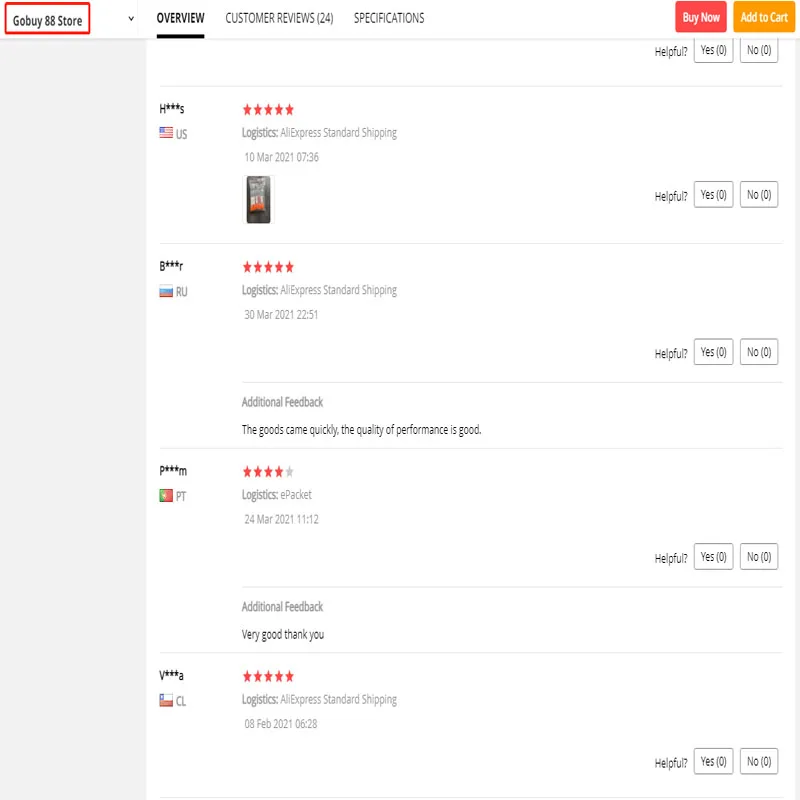Vote No (0) on B***r's review
The height and width of the screenshot is (800, 800).
click(759, 352)
